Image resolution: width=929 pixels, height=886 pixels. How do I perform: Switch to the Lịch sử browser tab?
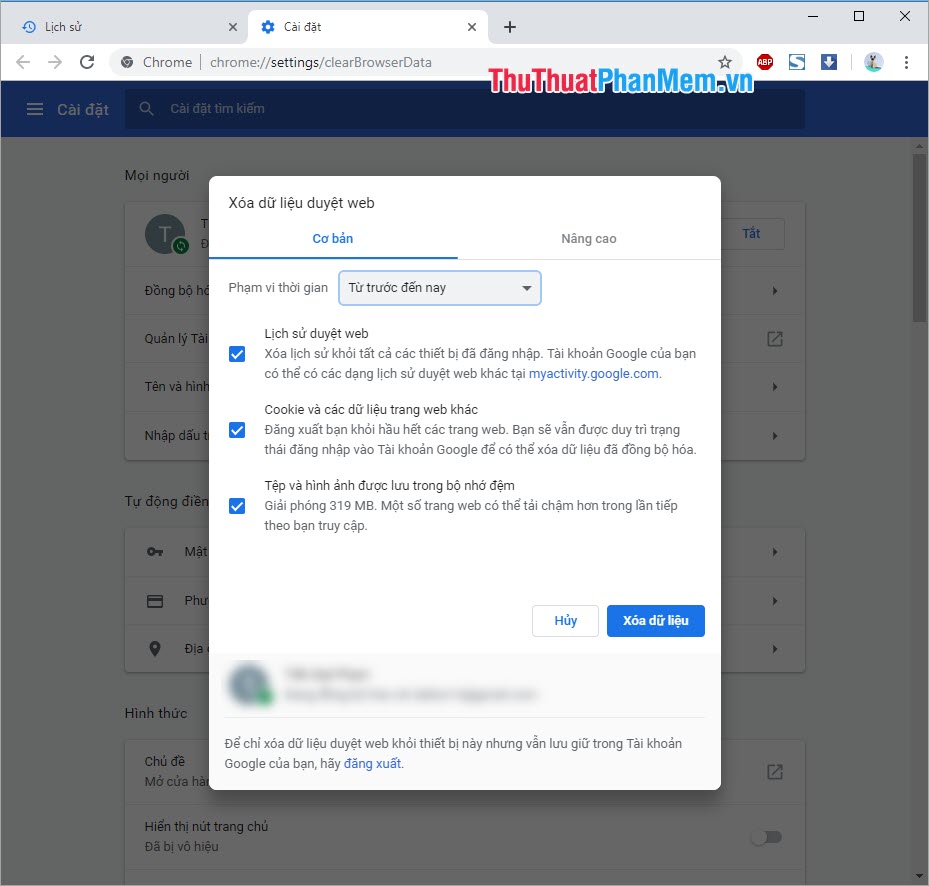coord(120,27)
